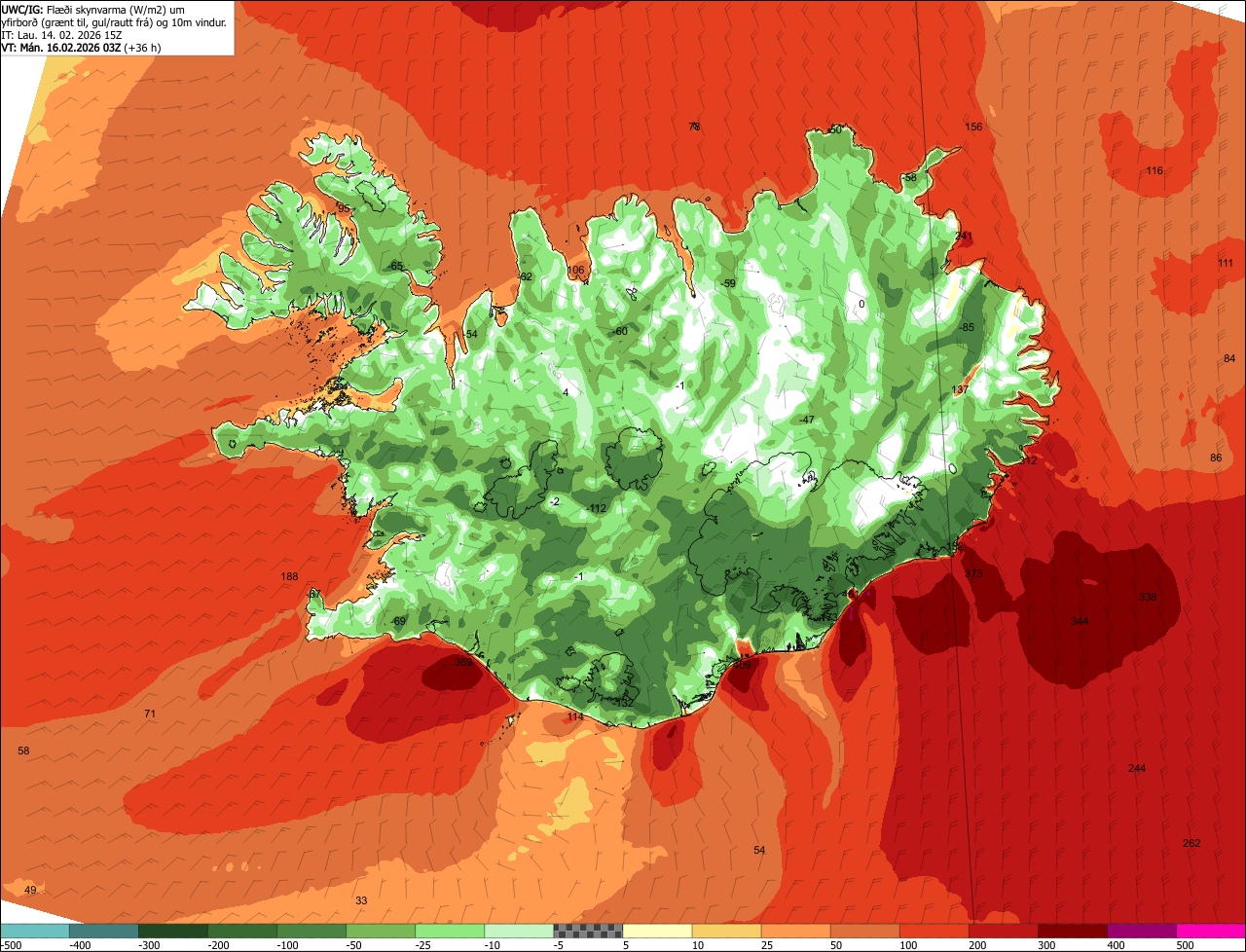Click the '344' value over the dark red sea

(1080, 621)
